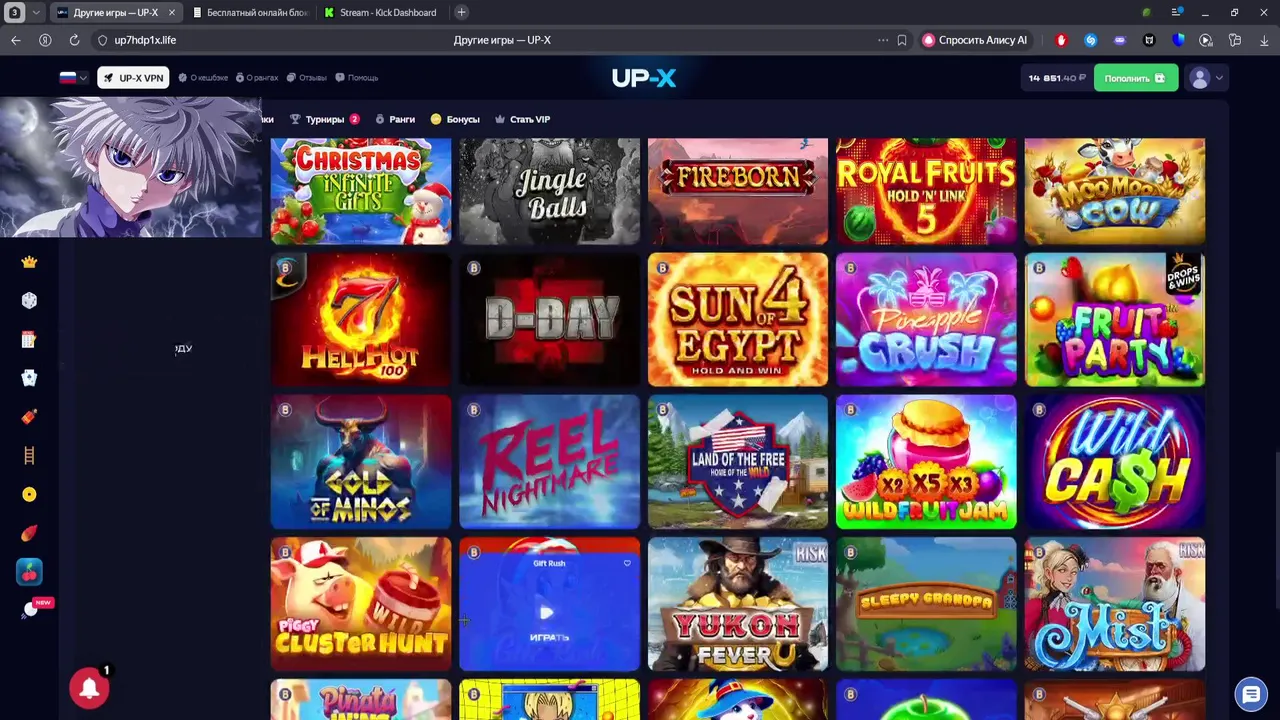Open the sidebar icon marked NEW
The width and height of the screenshot is (1280, 720).
(x=31, y=609)
